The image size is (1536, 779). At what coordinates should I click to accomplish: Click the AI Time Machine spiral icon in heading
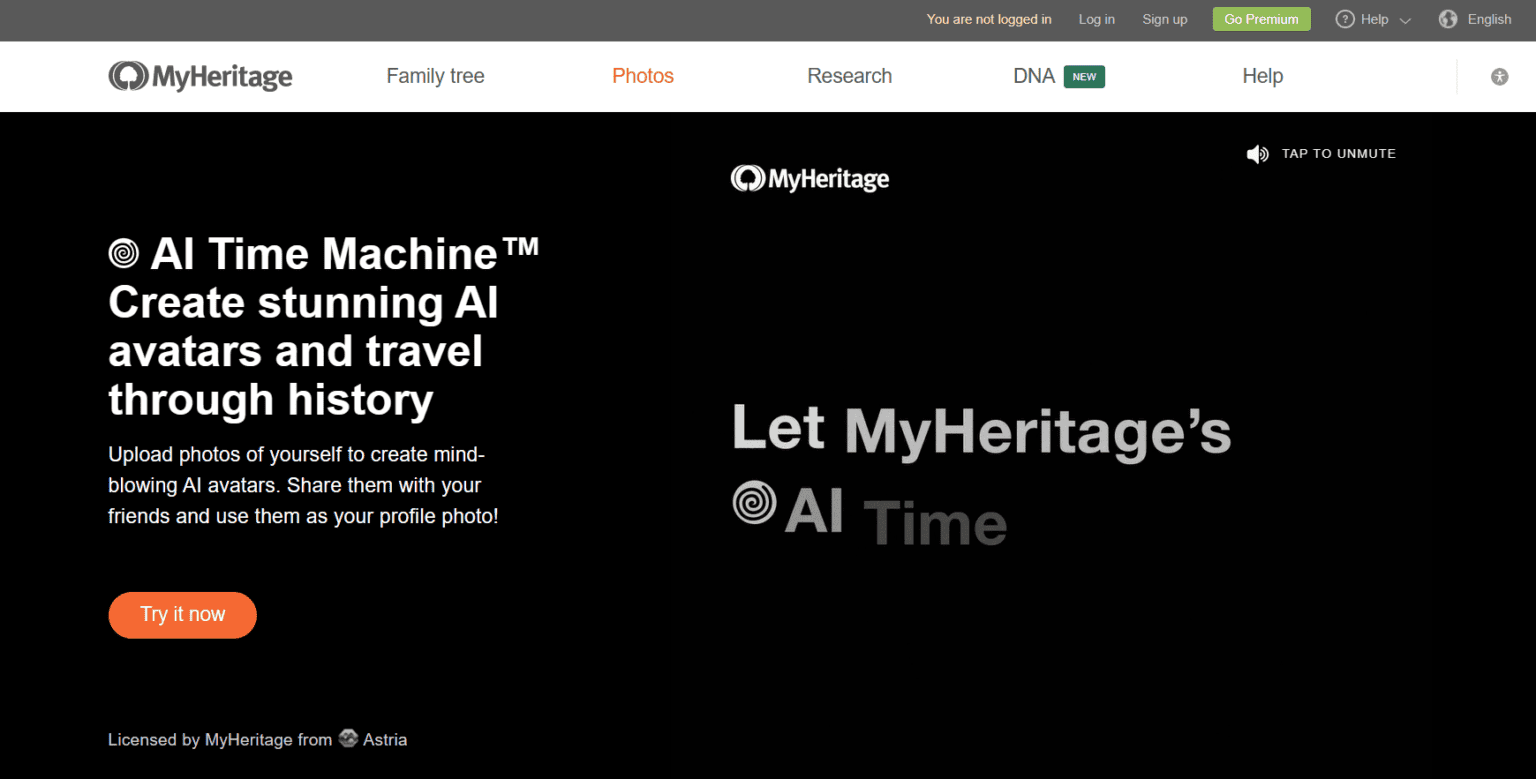click(124, 253)
